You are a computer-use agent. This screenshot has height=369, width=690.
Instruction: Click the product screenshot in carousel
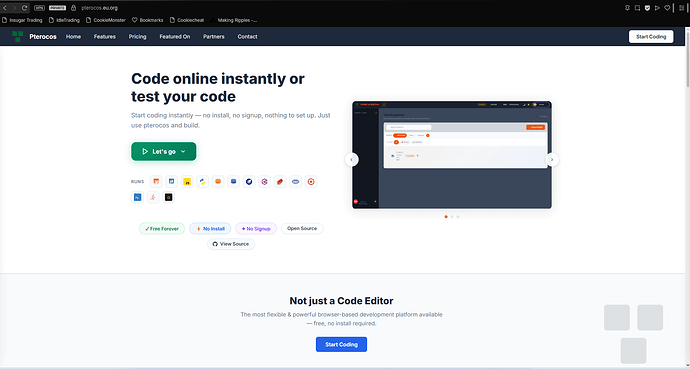[452, 155]
